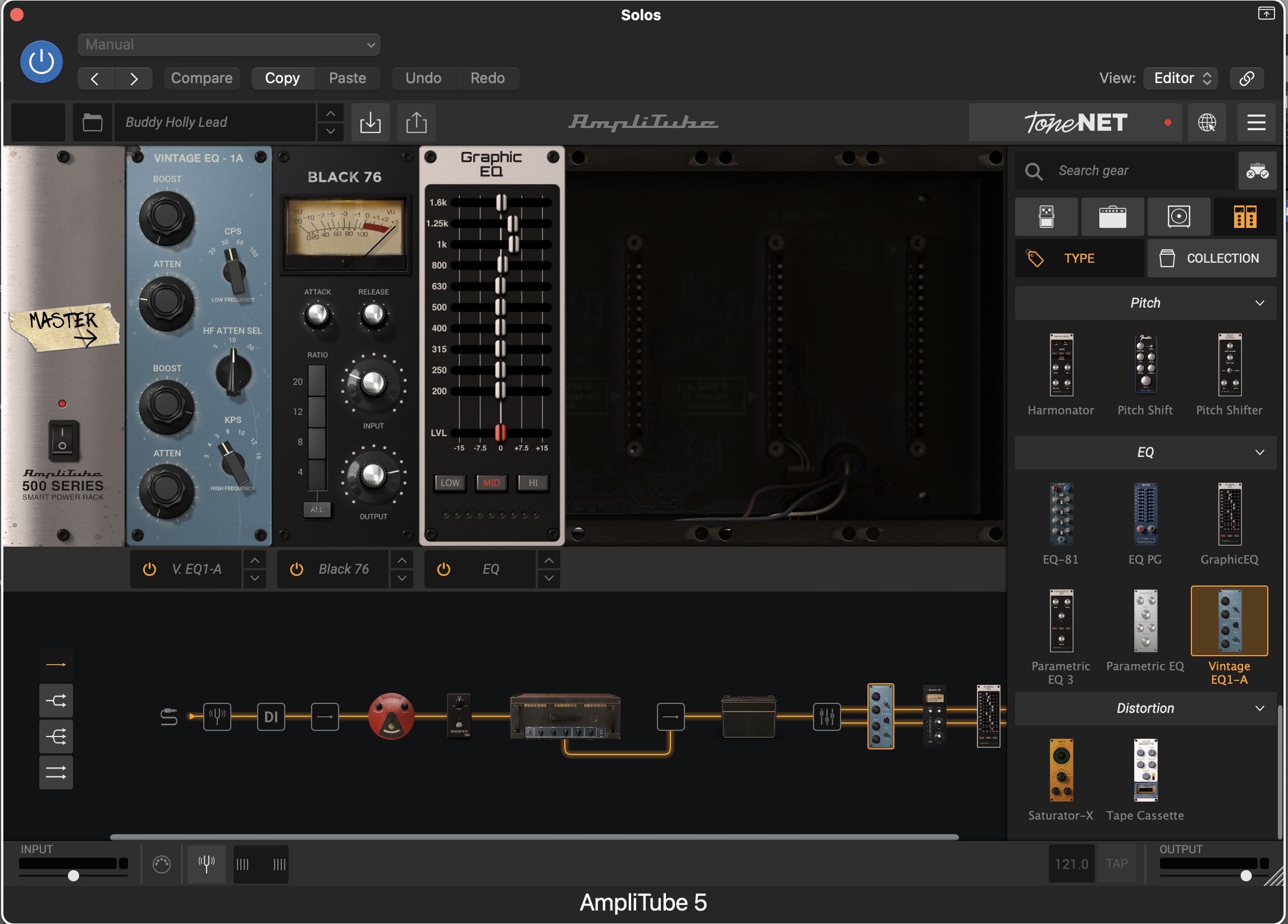Select the rack effects gear category icon
The image size is (1288, 924).
[1245, 216]
